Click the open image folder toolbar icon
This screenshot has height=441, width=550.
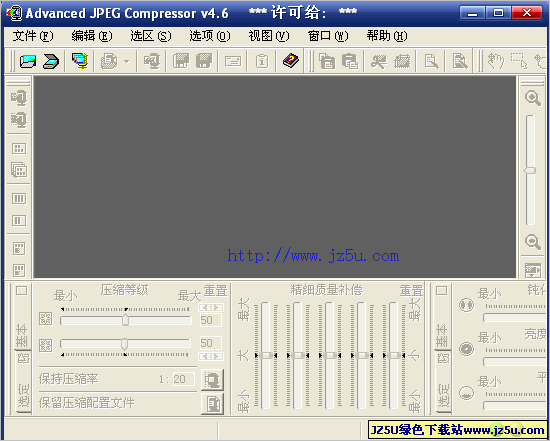[28, 61]
